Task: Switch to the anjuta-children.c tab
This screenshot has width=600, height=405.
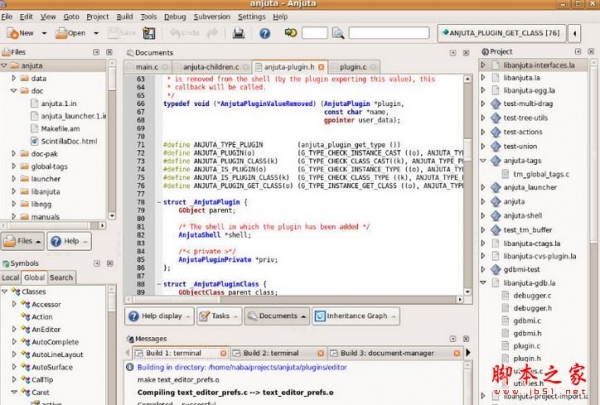Action: (208, 66)
